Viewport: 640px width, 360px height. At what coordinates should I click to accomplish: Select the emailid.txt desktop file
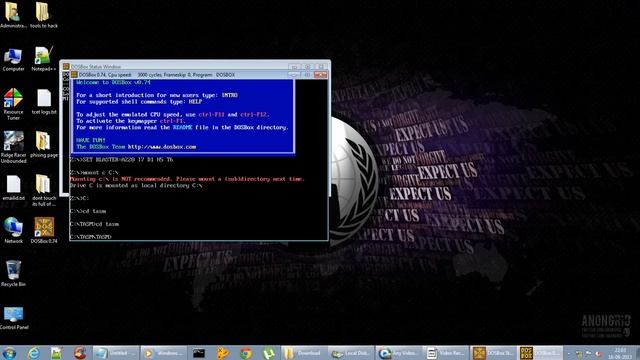click(13, 188)
